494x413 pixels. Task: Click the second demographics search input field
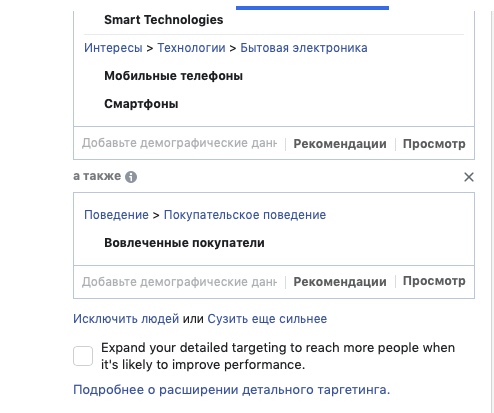[x=179, y=282]
